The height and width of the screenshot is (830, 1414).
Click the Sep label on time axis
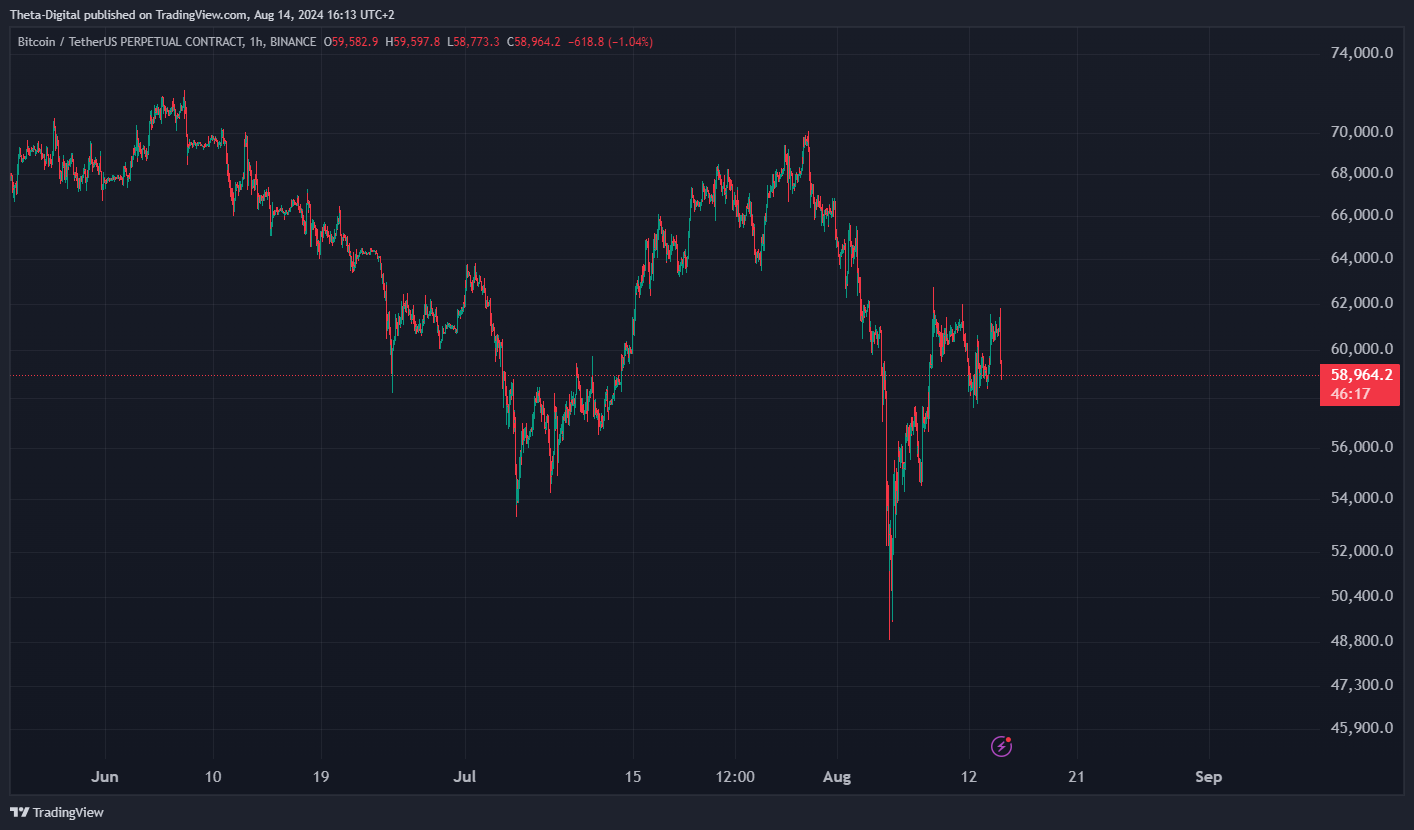(x=1209, y=777)
